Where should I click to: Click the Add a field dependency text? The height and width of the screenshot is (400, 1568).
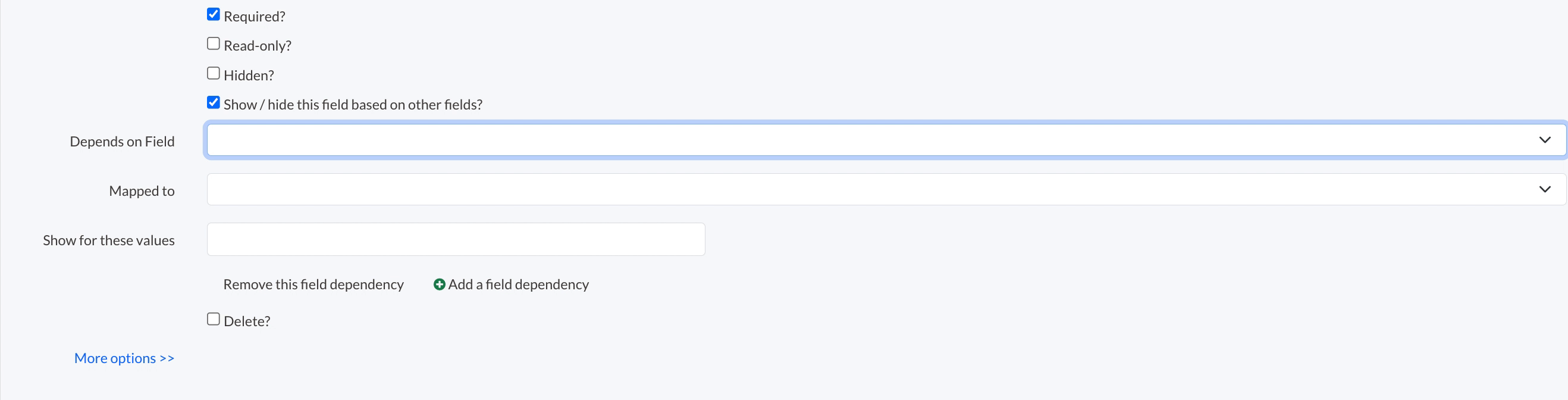tap(518, 285)
